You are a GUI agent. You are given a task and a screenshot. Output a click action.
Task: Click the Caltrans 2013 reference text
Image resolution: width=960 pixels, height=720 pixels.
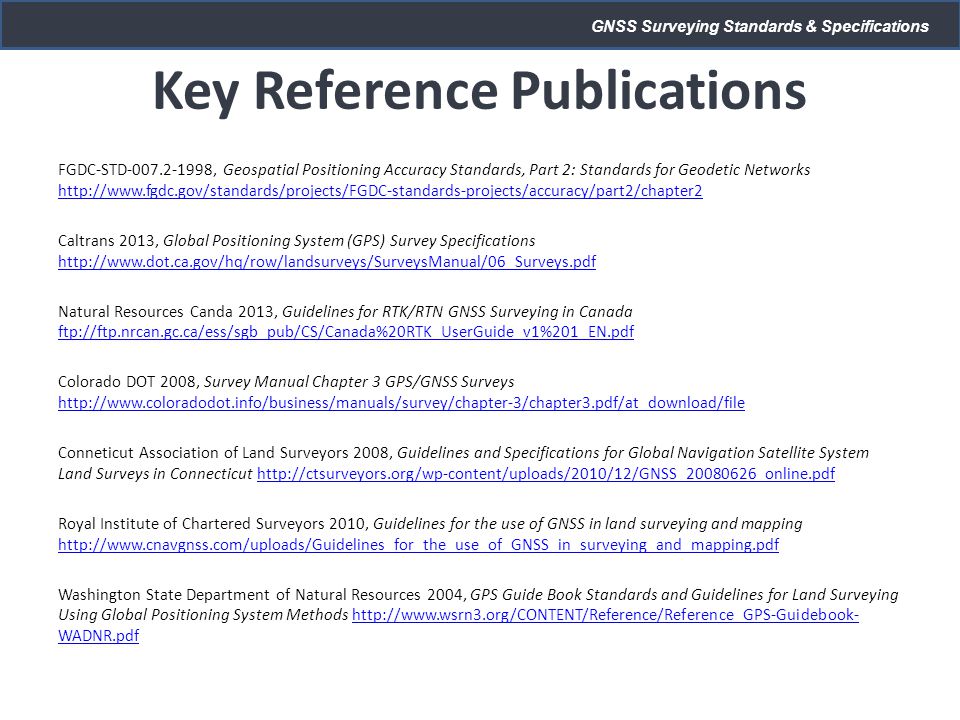pos(108,241)
